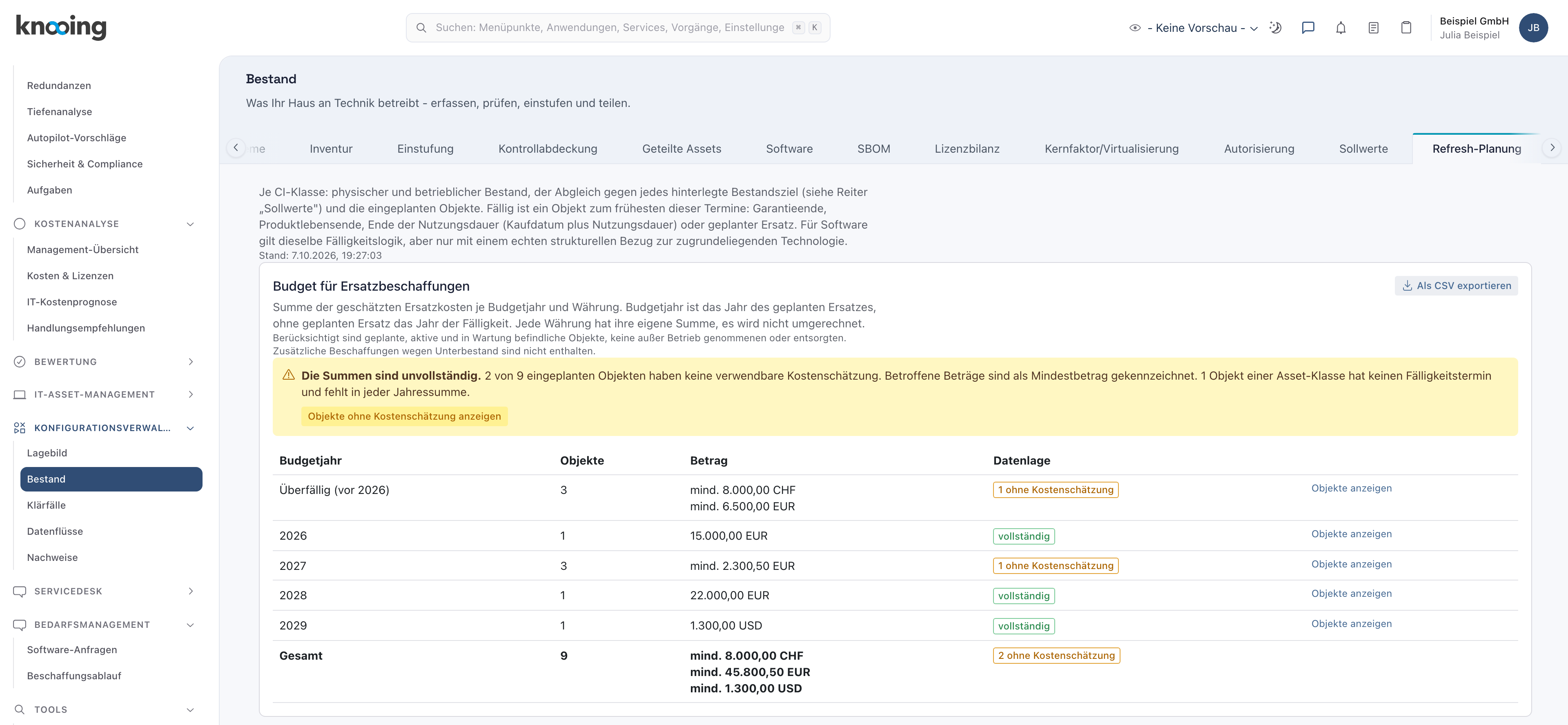Viewport: 1568px width, 725px height.
Task: Open the chat messages icon
Action: pyautogui.click(x=1307, y=28)
